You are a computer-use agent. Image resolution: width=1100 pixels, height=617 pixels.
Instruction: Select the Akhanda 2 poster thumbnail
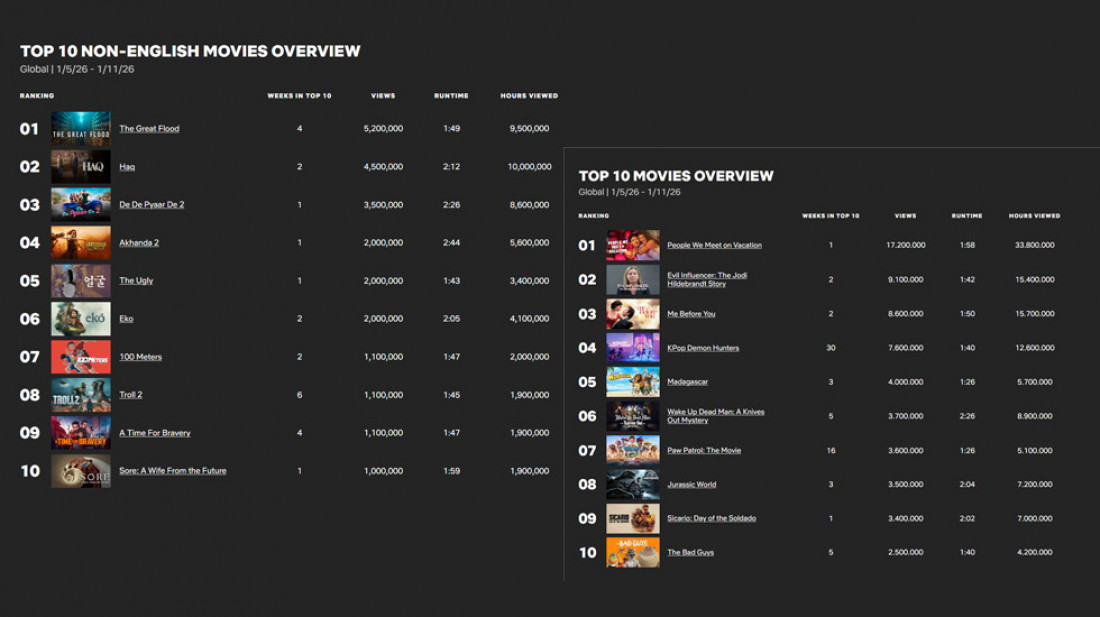coord(81,243)
